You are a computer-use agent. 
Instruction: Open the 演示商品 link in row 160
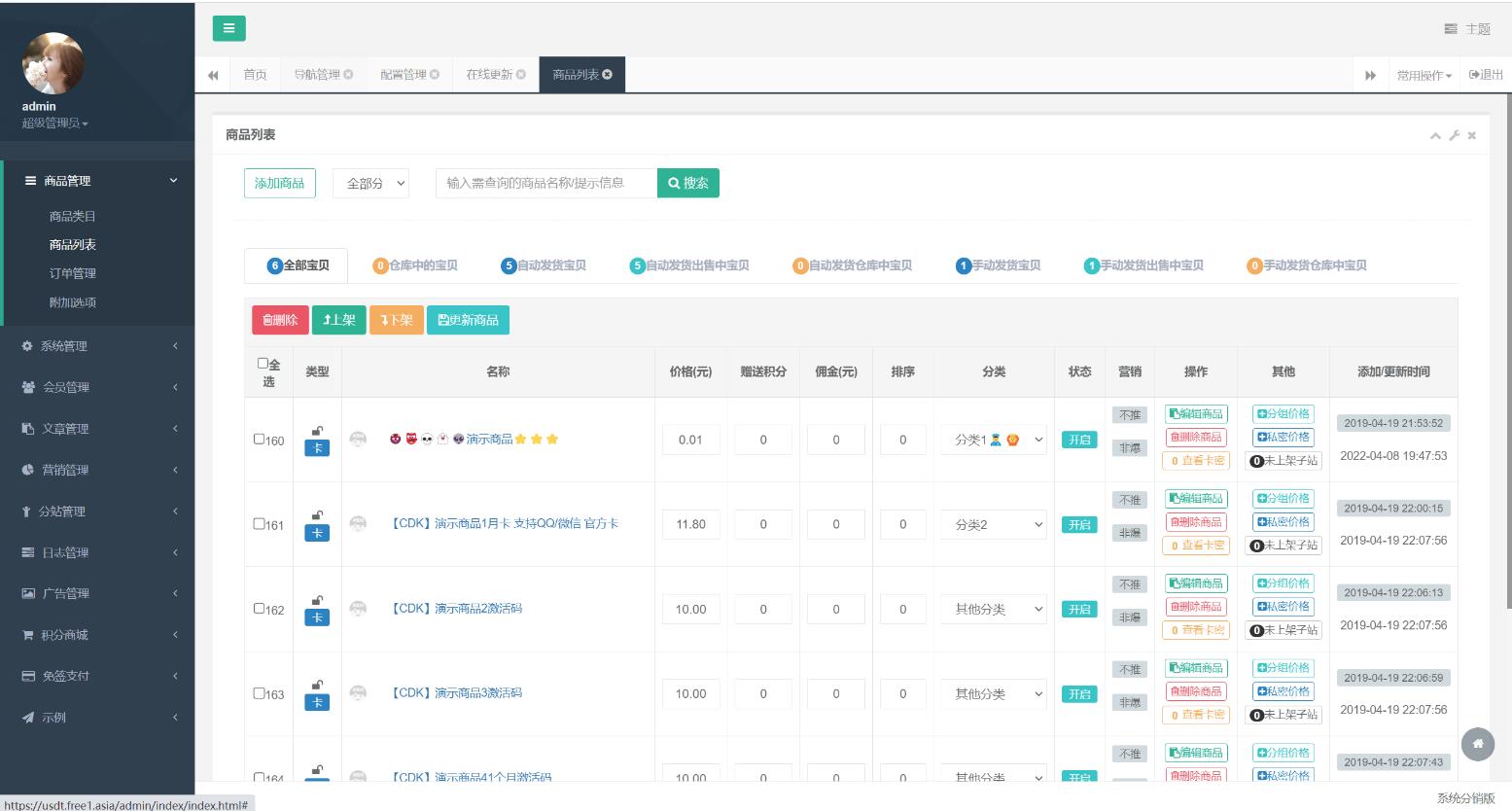coord(489,440)
